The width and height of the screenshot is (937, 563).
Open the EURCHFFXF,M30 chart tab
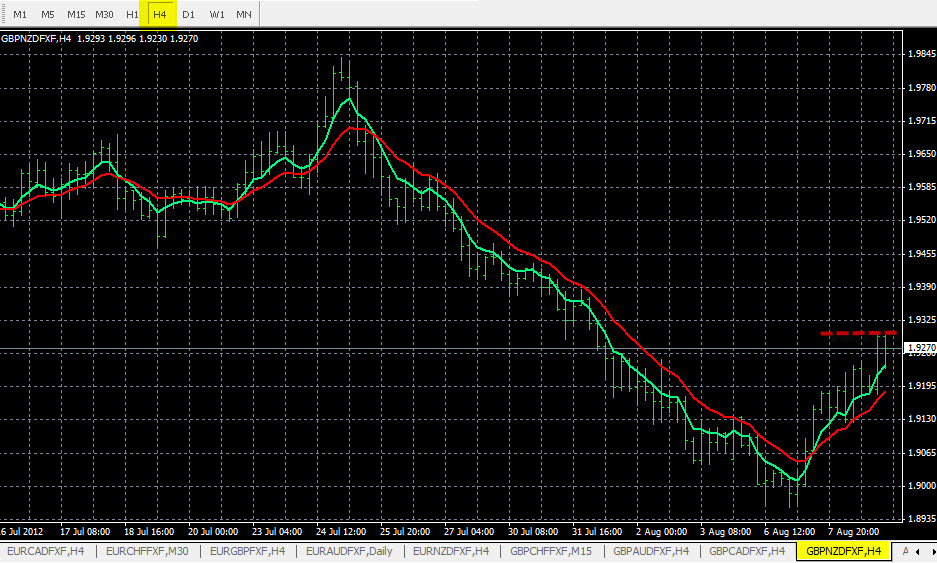click(147, 551)
